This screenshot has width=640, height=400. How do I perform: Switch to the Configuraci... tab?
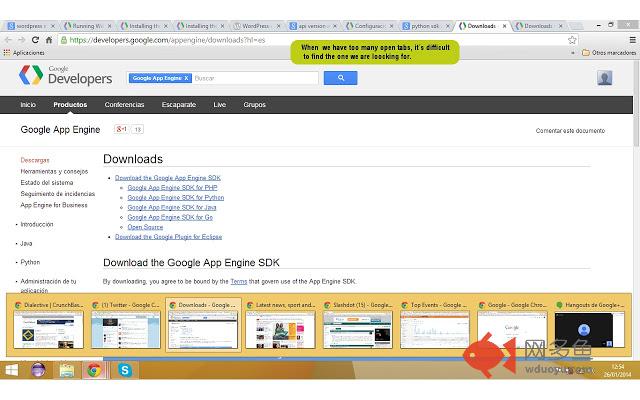369,26
